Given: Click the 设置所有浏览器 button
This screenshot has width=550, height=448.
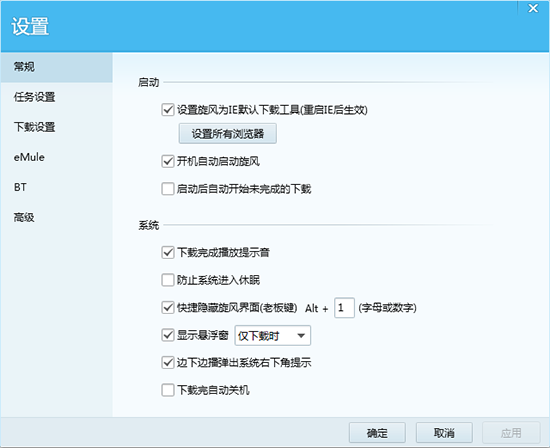Looking at the screenshot, I should pyautogui.click(x=228, y=134).
